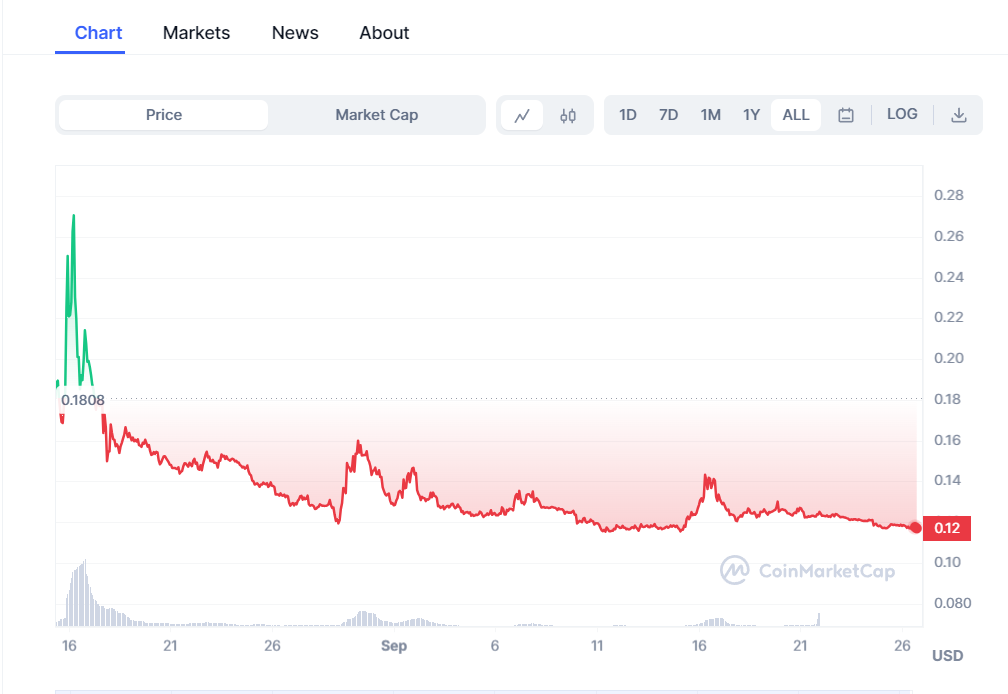Switch chart to Market Cap
The width and height of the screenshot is (1008, 694).
pyautogui.click(x=377, y=115)
